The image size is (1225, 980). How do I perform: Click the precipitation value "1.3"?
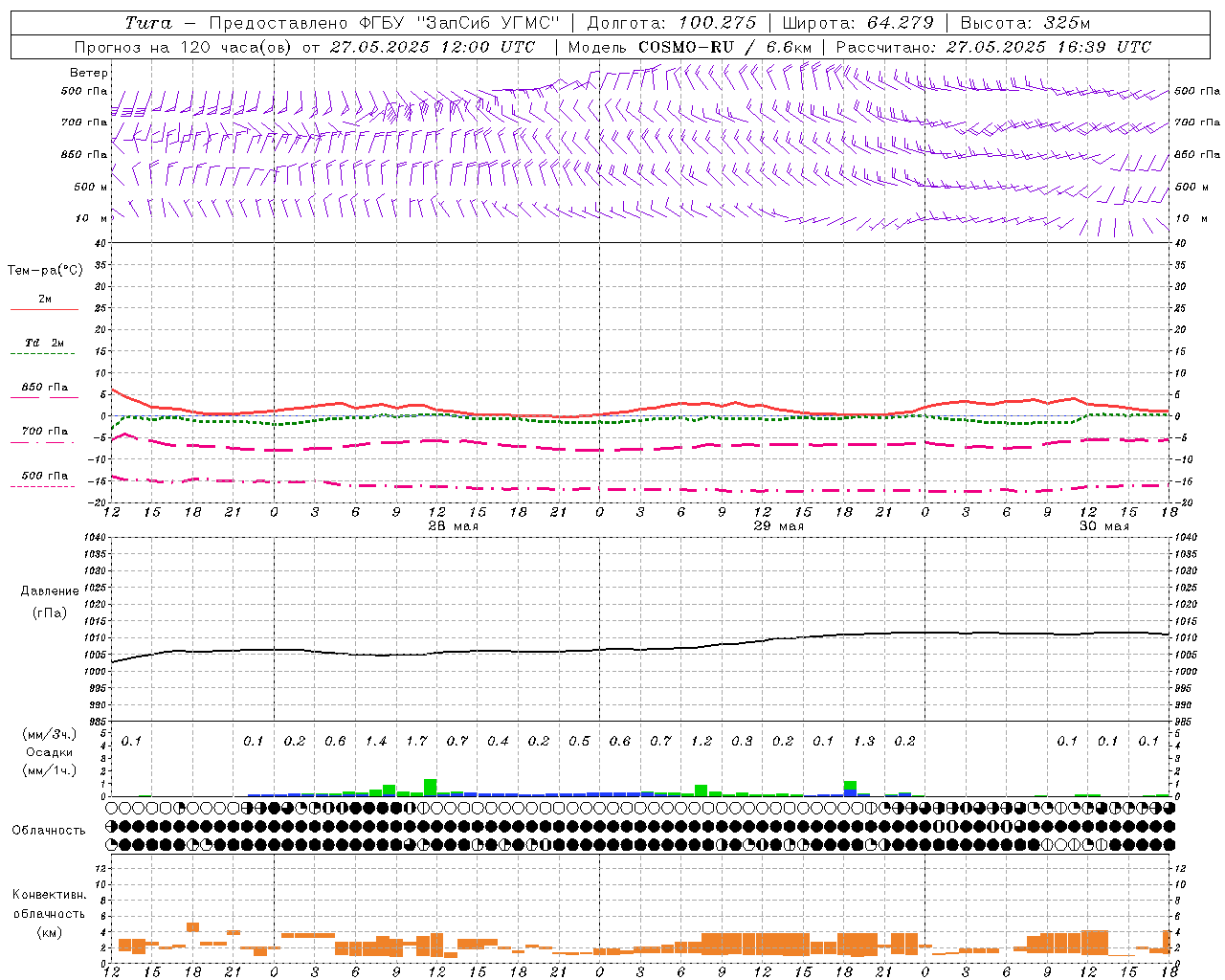(864, 742)
